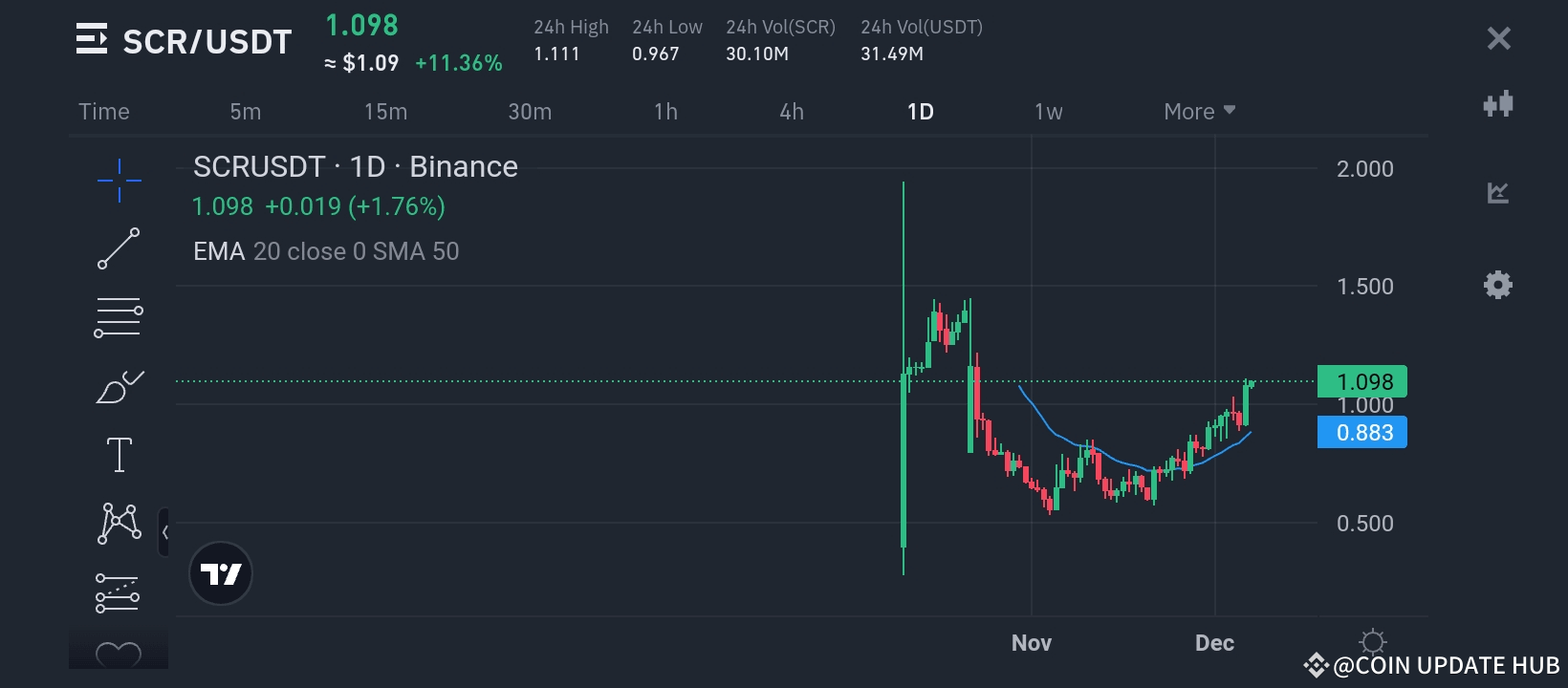Expand the More timeframes dropdown
The image size is (1568, 688).
1199,112
